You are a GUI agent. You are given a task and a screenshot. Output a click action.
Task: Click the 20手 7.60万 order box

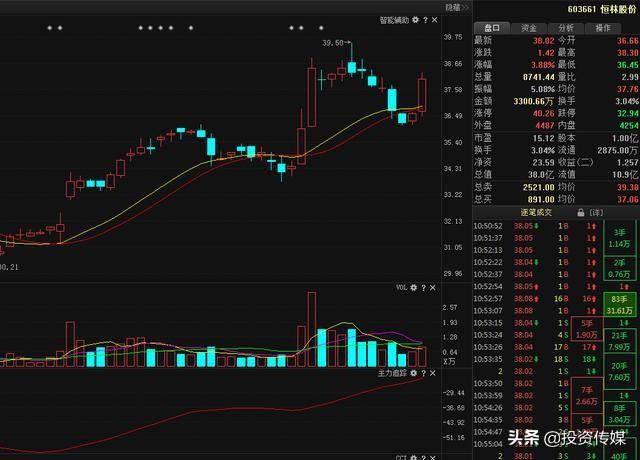619,371
